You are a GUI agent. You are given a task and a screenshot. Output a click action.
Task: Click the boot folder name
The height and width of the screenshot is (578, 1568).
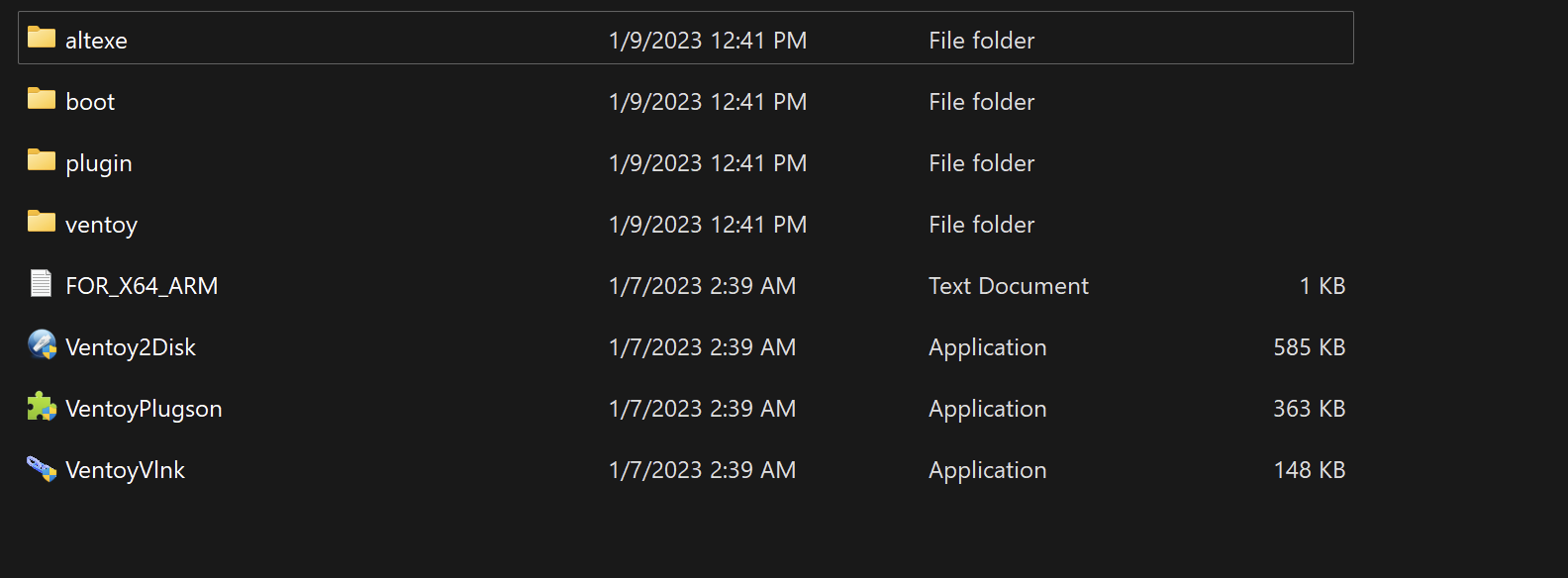click(90, 102)
